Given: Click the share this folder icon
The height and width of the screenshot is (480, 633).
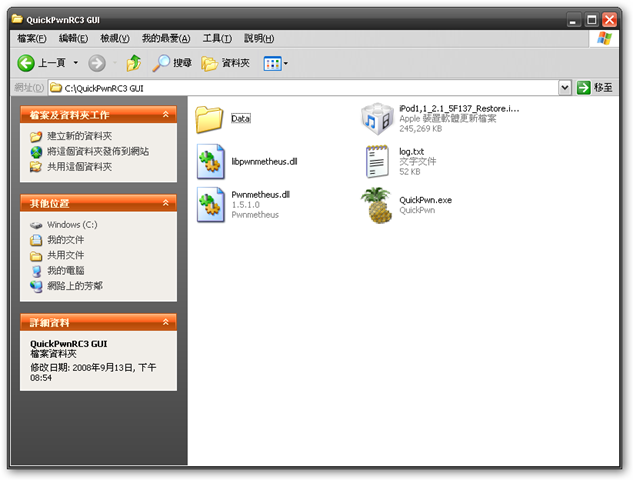Looking at the screenshot, I should click(x=36, y=167).
